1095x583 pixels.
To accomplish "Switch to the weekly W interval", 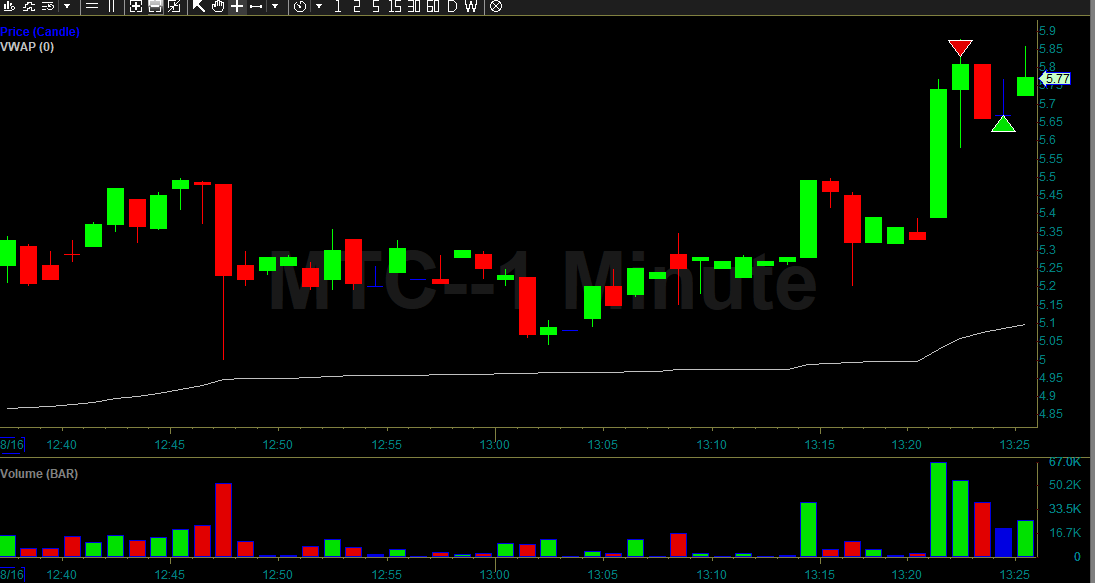I will click(x=471, y=6).
